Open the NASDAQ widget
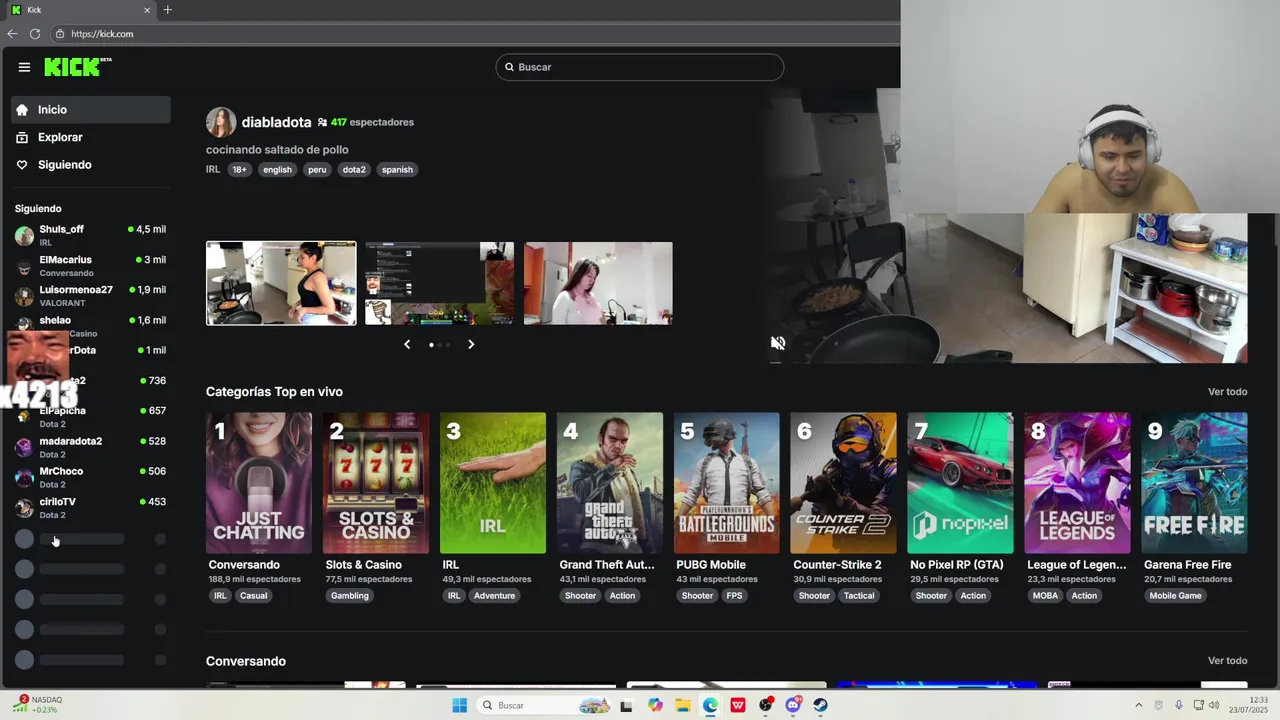 click(x=40, y=705)
